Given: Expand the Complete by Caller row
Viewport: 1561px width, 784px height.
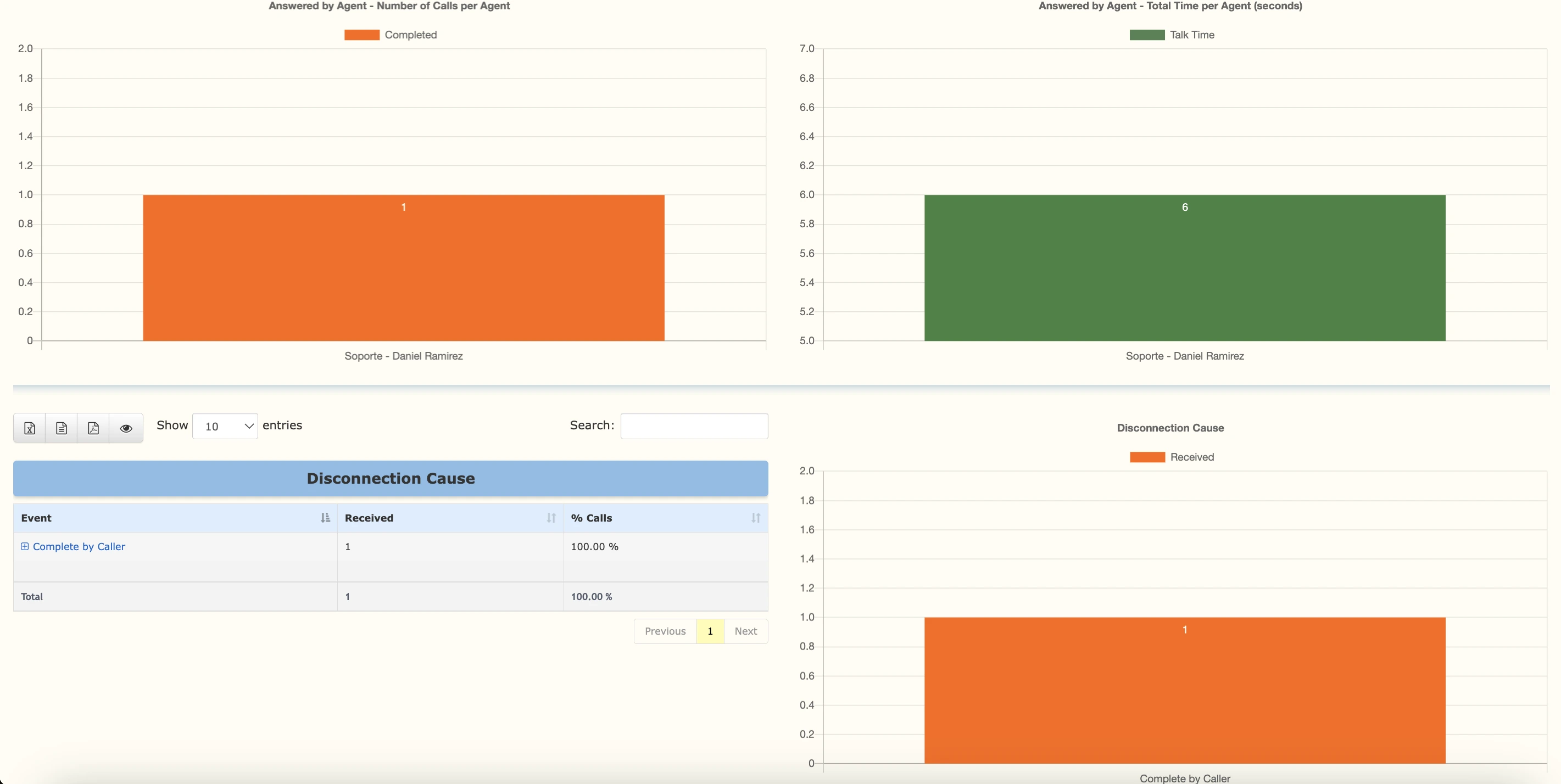Looking at the screenshot, I should (24, 546).
